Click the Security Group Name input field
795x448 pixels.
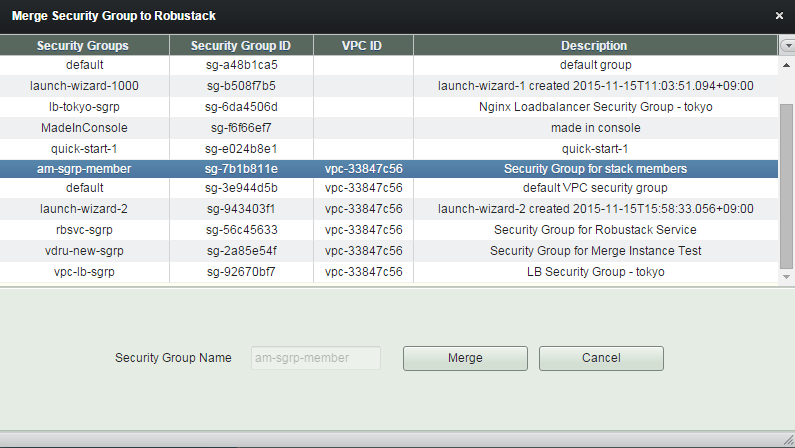(x=315, y=358)
